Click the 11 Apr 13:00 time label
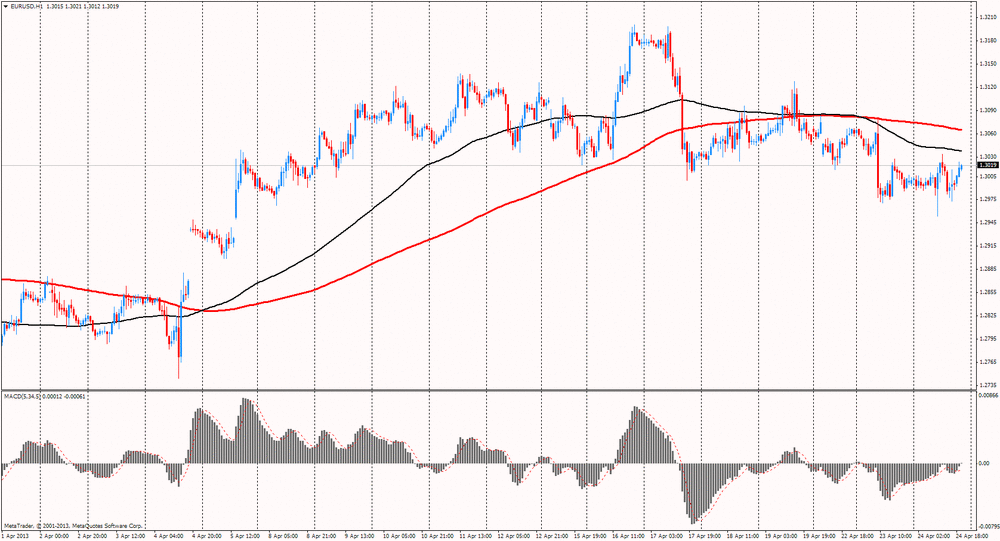 [476, 536]
